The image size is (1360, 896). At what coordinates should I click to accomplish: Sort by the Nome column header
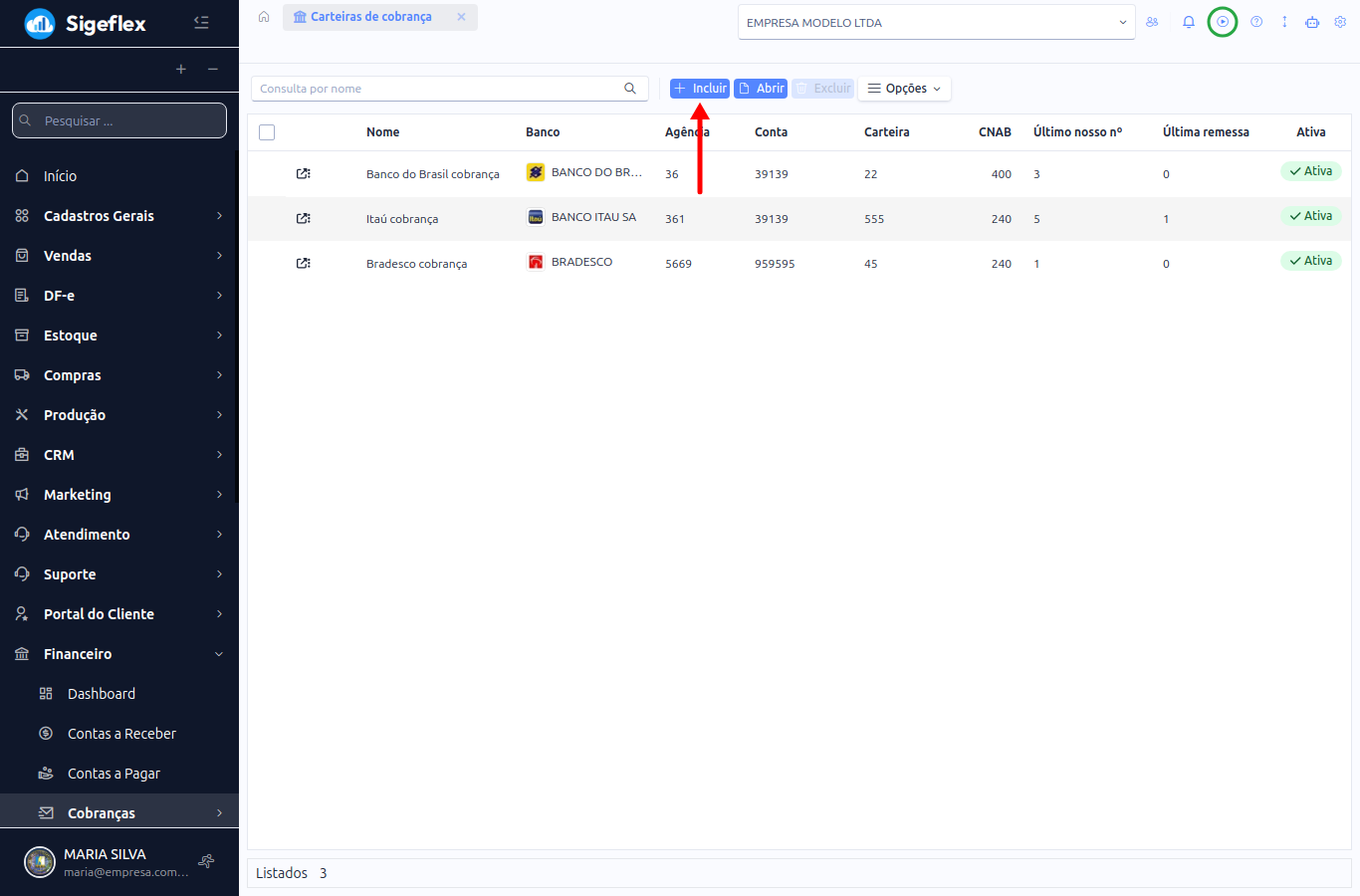click(382, 132)
